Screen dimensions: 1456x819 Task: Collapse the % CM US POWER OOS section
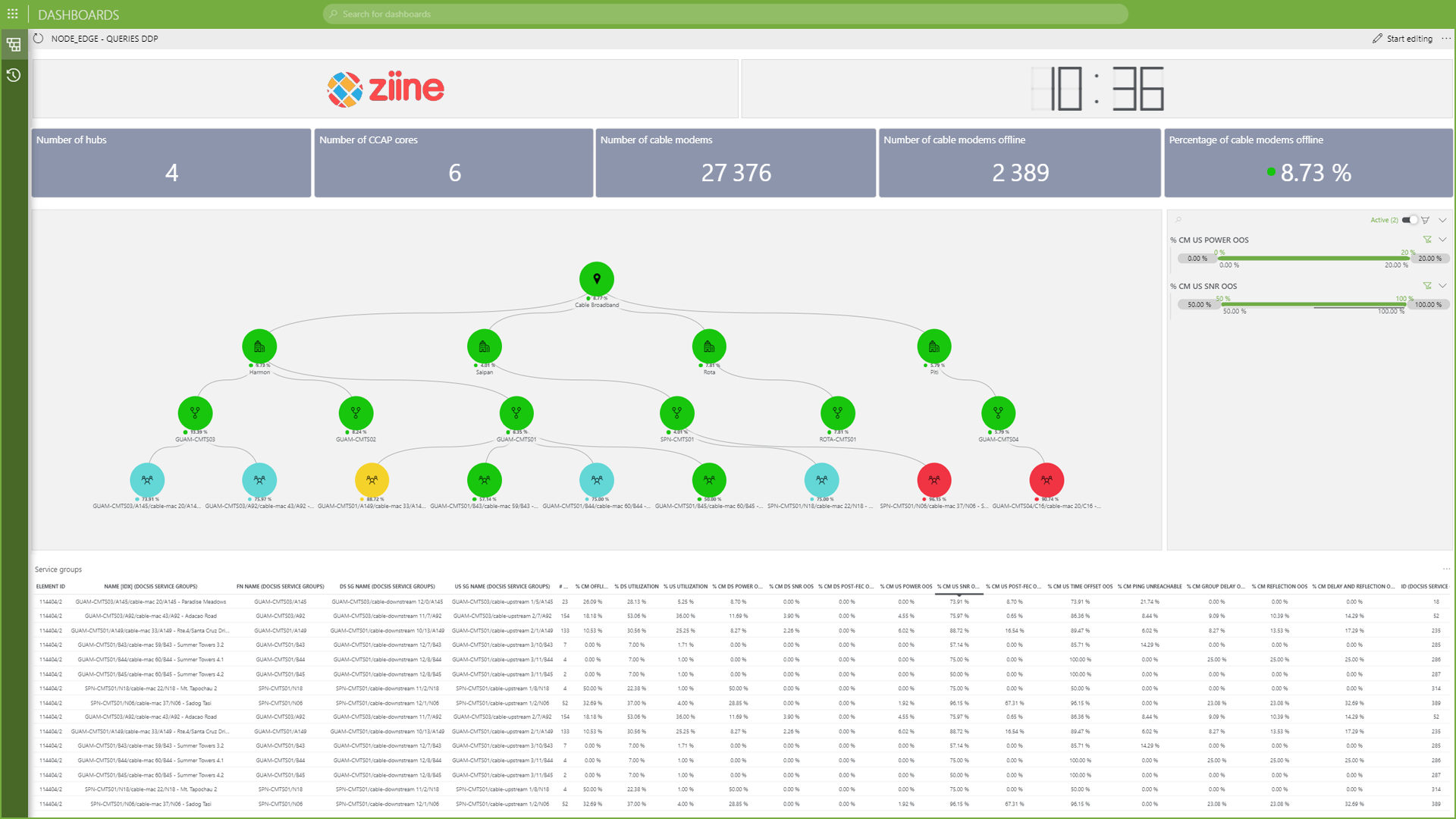[1442, 240]
